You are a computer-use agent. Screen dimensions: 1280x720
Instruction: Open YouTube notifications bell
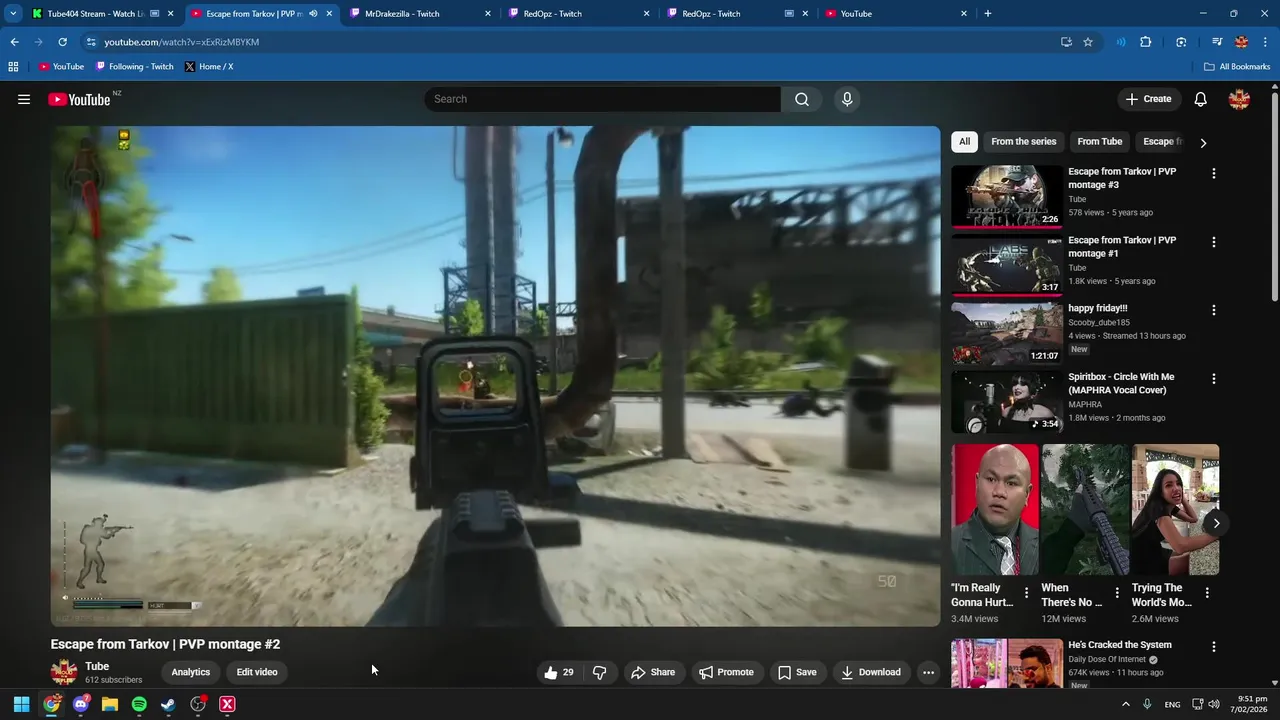(x=1201, y=99)
